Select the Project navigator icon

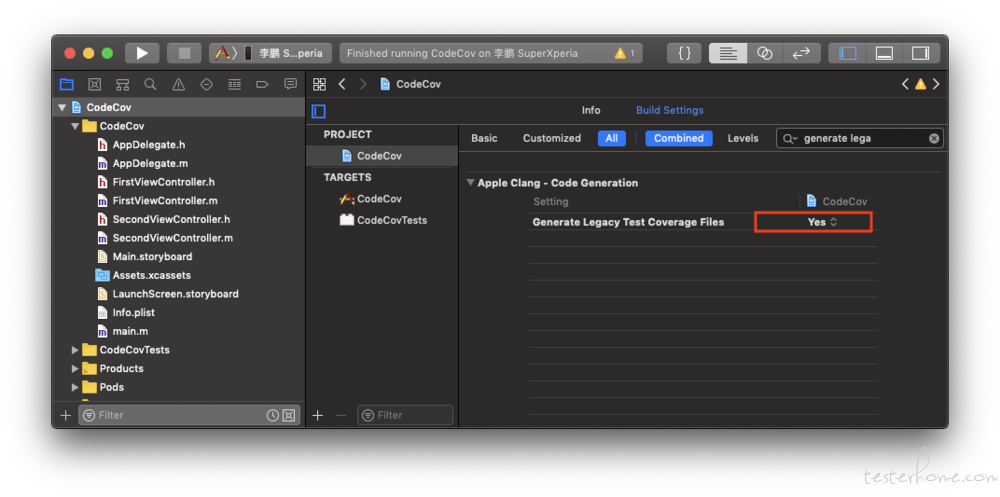point(66,84)
